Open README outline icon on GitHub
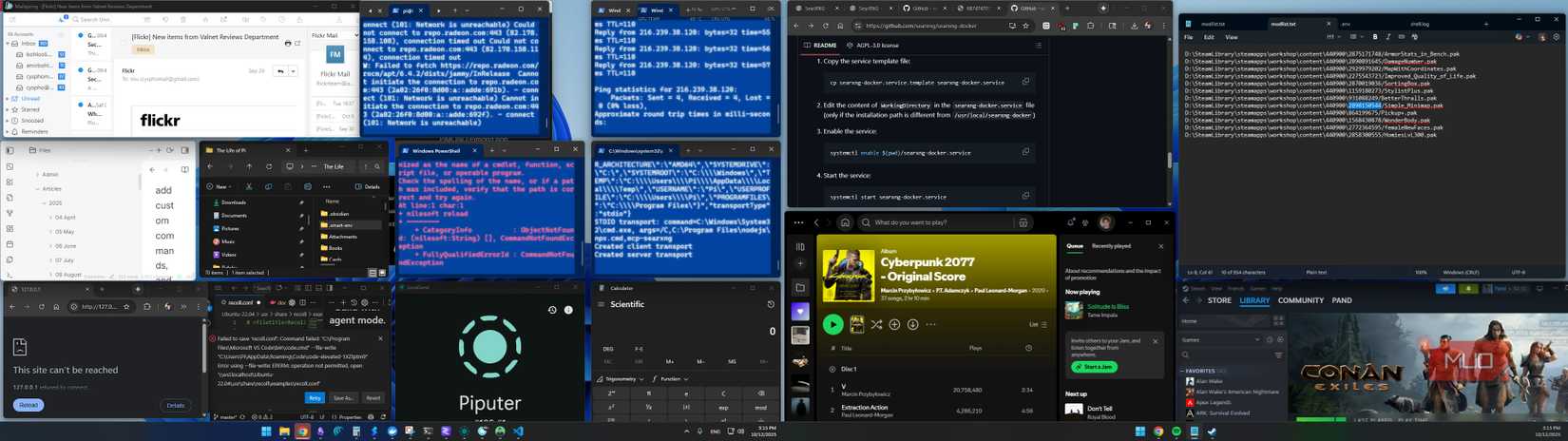The image size is (1568, 441). pos(1039,45)
